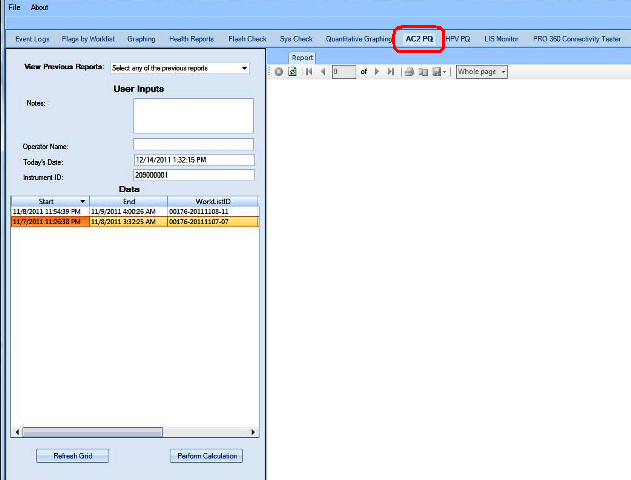631x480 pixels.
Task: Click into the Operator Name field
Action: tap(193, 145)
